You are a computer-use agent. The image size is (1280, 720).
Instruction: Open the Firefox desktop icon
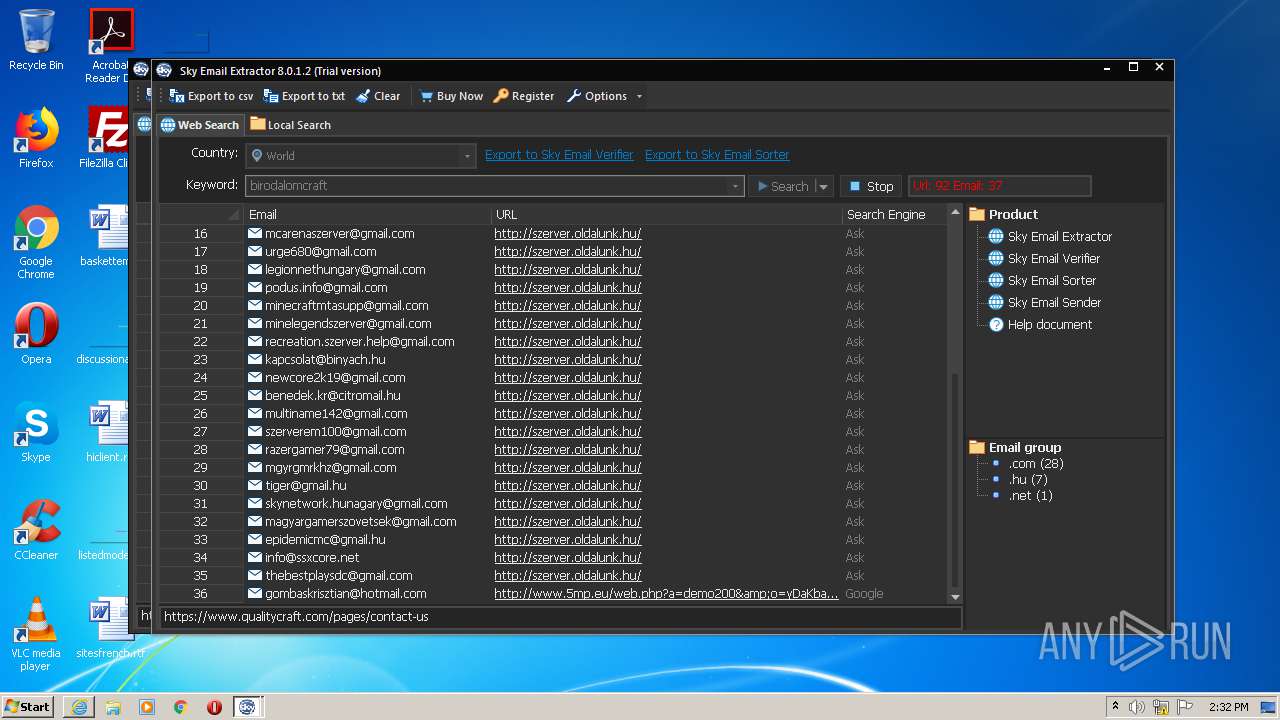[x=36, y=138]
